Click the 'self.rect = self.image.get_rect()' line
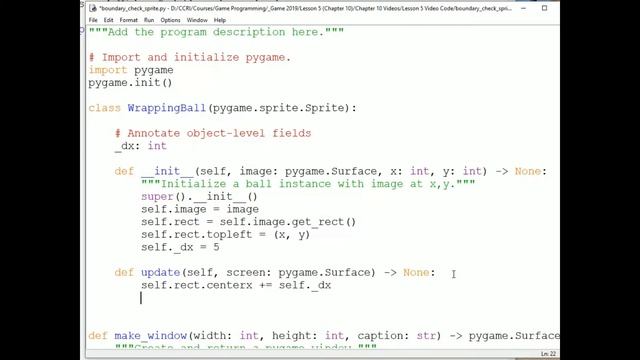The image size is (640, 360). tap(249, 222)
